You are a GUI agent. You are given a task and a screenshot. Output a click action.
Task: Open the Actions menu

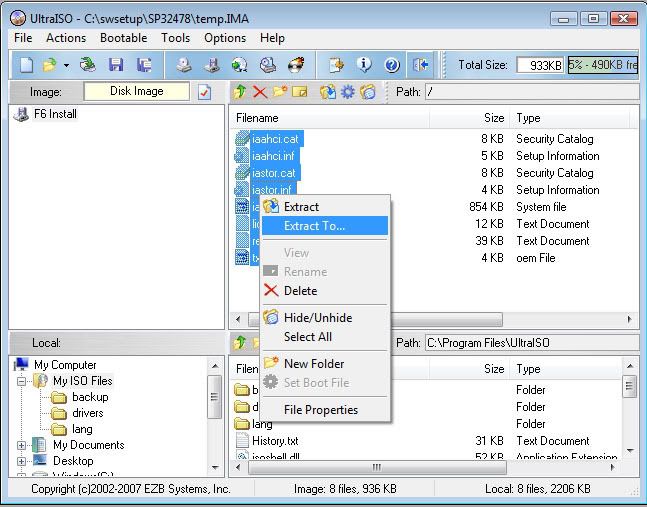click(x=66, y=38)
